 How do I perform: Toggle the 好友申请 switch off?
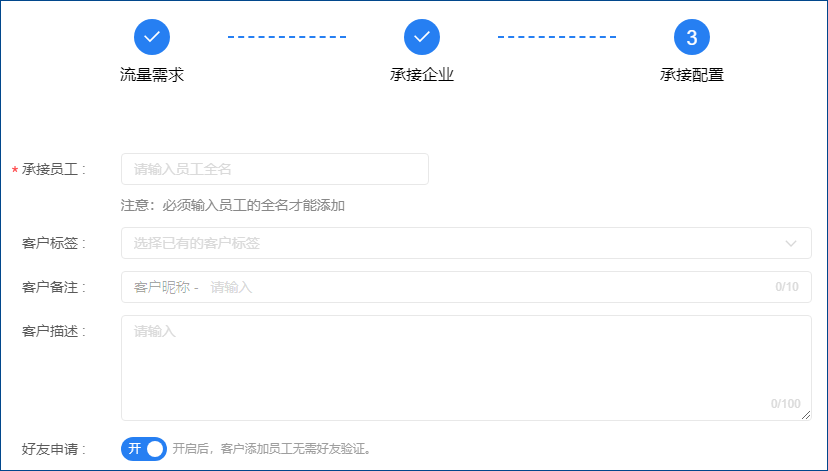[x=144, y=449]
